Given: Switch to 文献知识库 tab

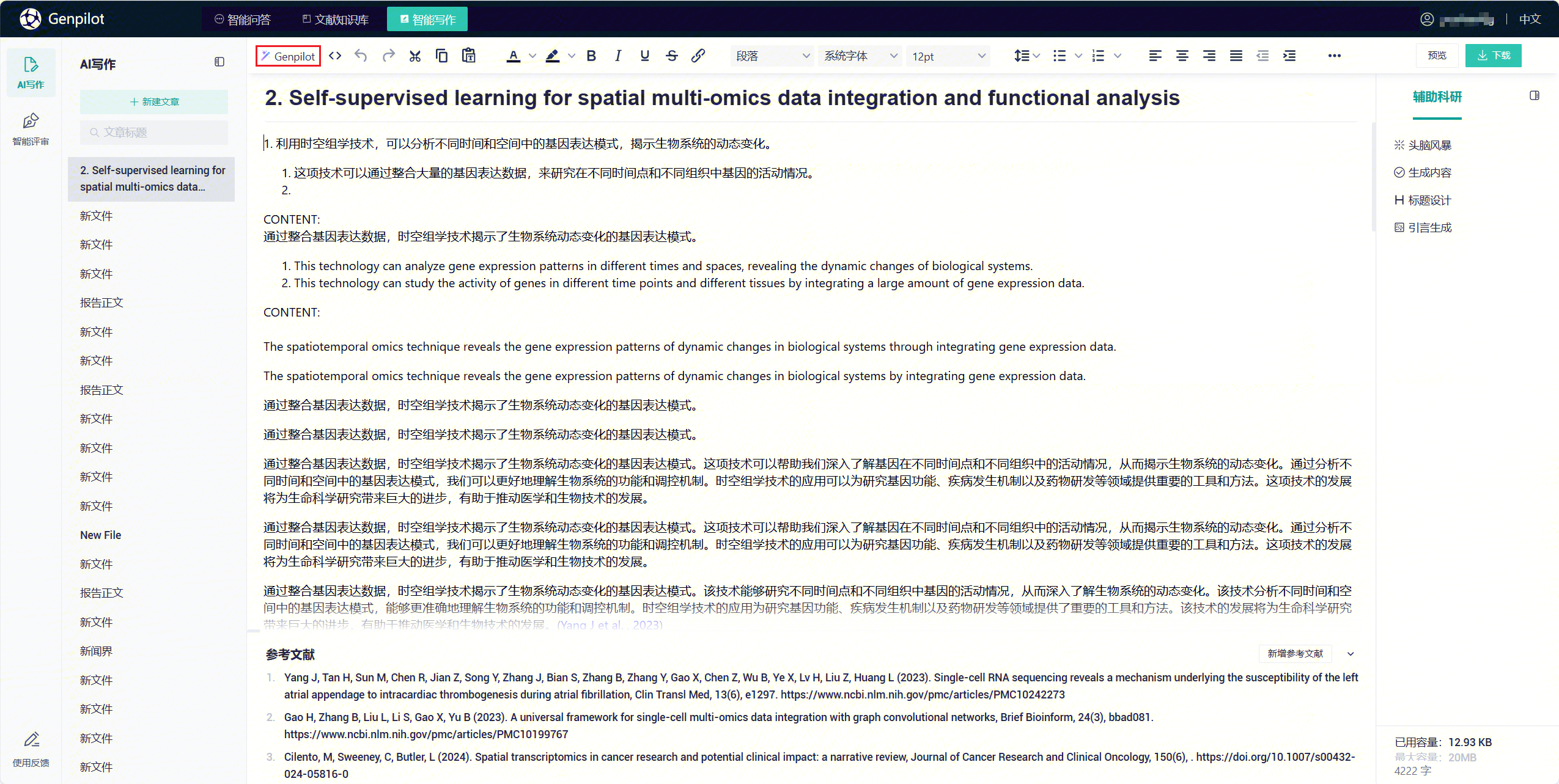Looking at the screenshot, I should coord(336,20).
